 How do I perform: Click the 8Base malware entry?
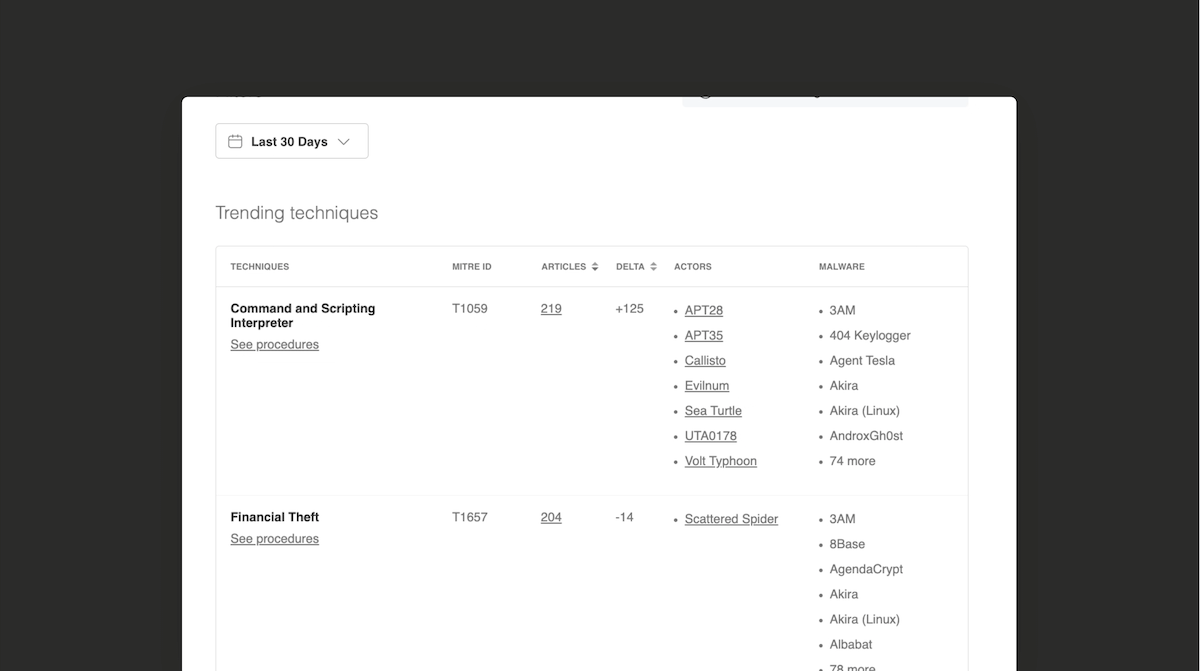click(848, 544)
